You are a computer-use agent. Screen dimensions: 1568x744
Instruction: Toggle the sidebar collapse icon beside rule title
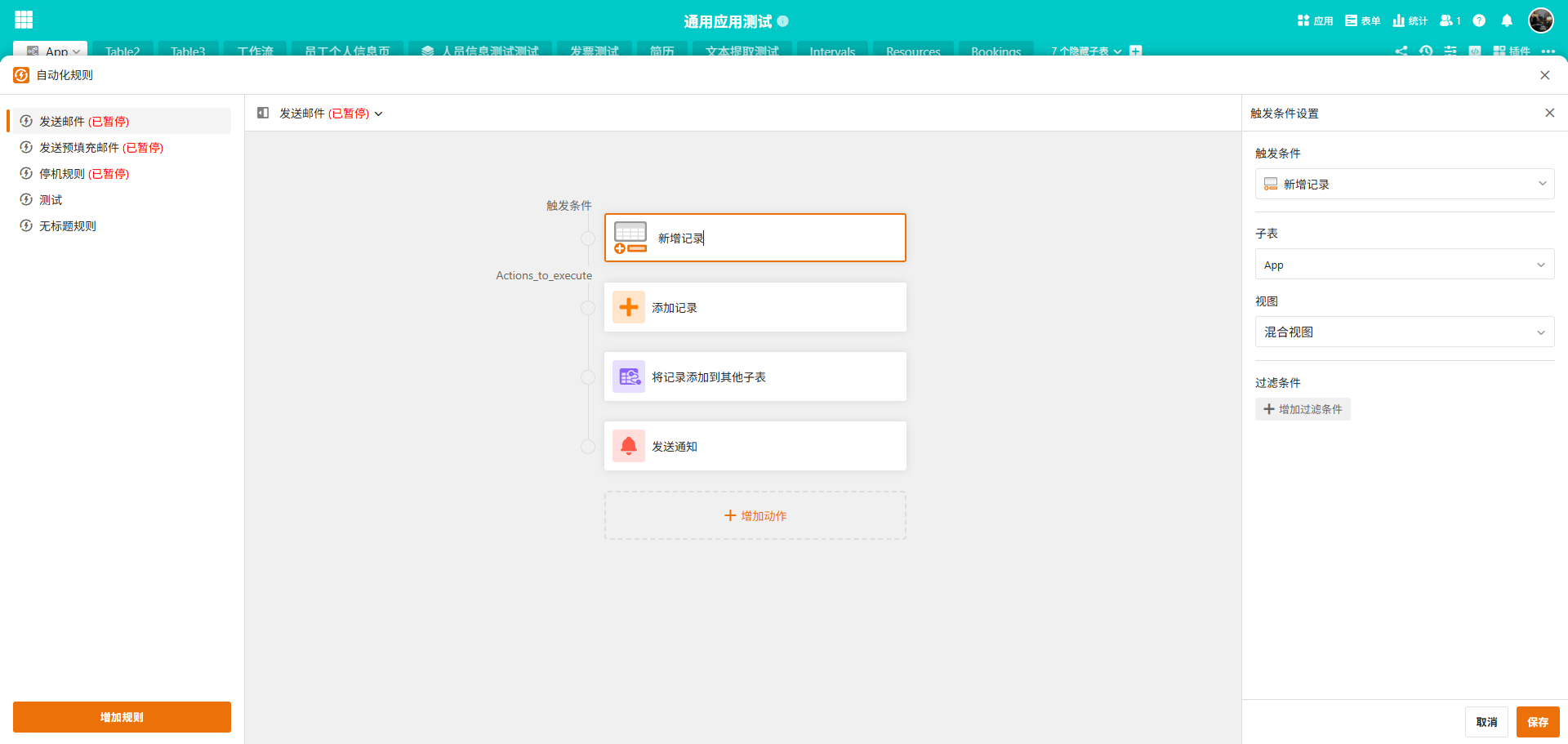click(263, 114)
